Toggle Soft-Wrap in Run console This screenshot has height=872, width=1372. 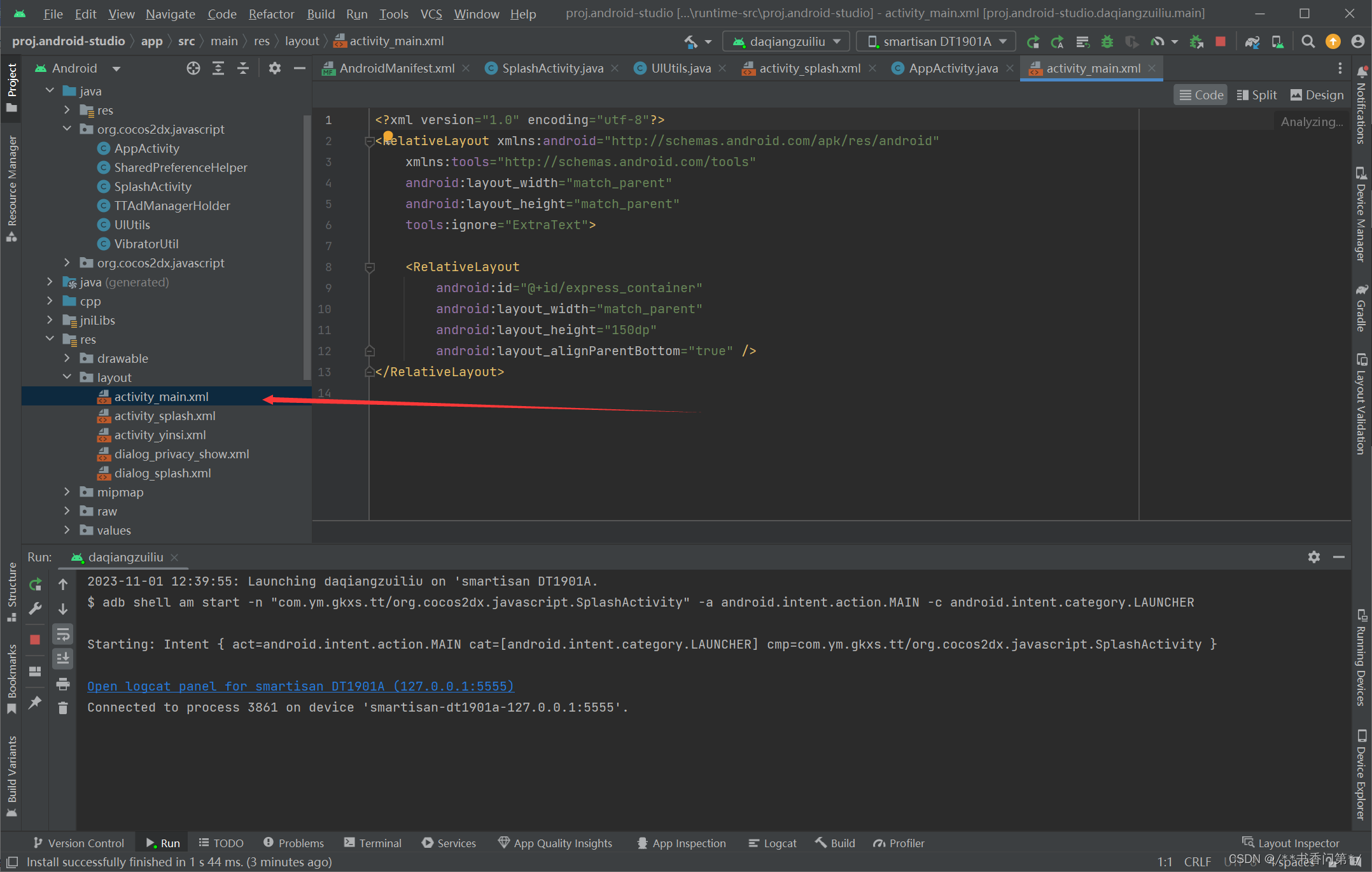point(62,634)
